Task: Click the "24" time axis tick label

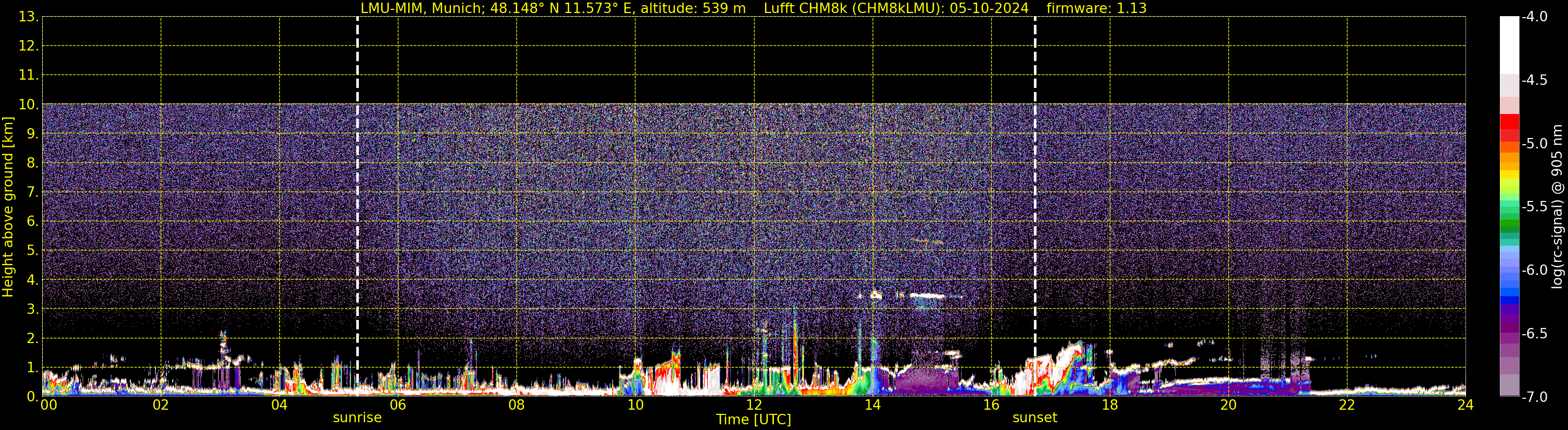Action: [x=1466, y=405]
